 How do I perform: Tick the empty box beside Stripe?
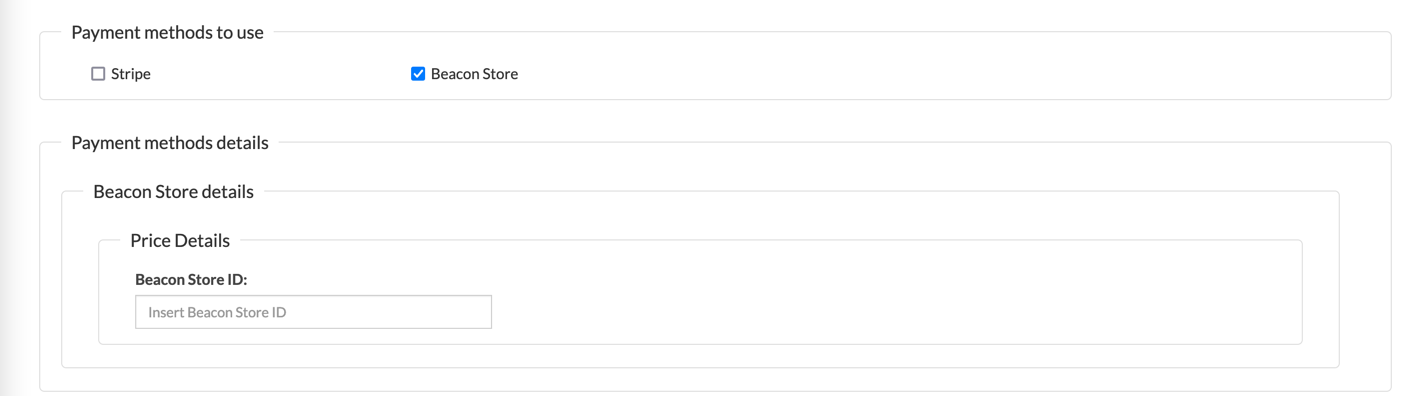(x=98, y=74)
